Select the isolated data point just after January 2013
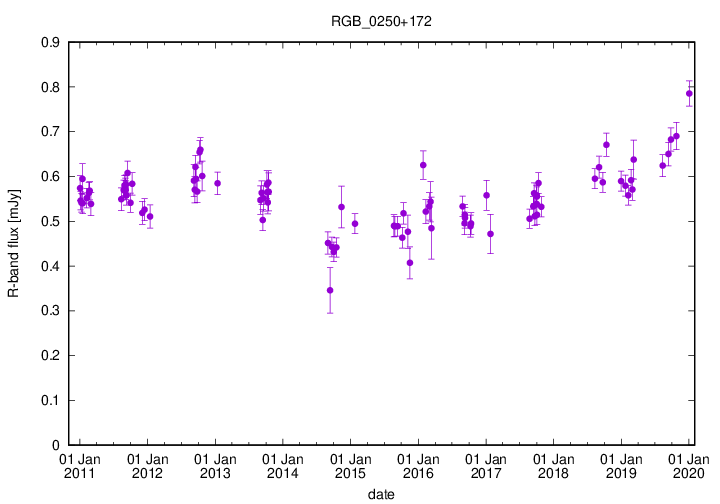This screenshot has height=504, width=720. tap(217, 183)
